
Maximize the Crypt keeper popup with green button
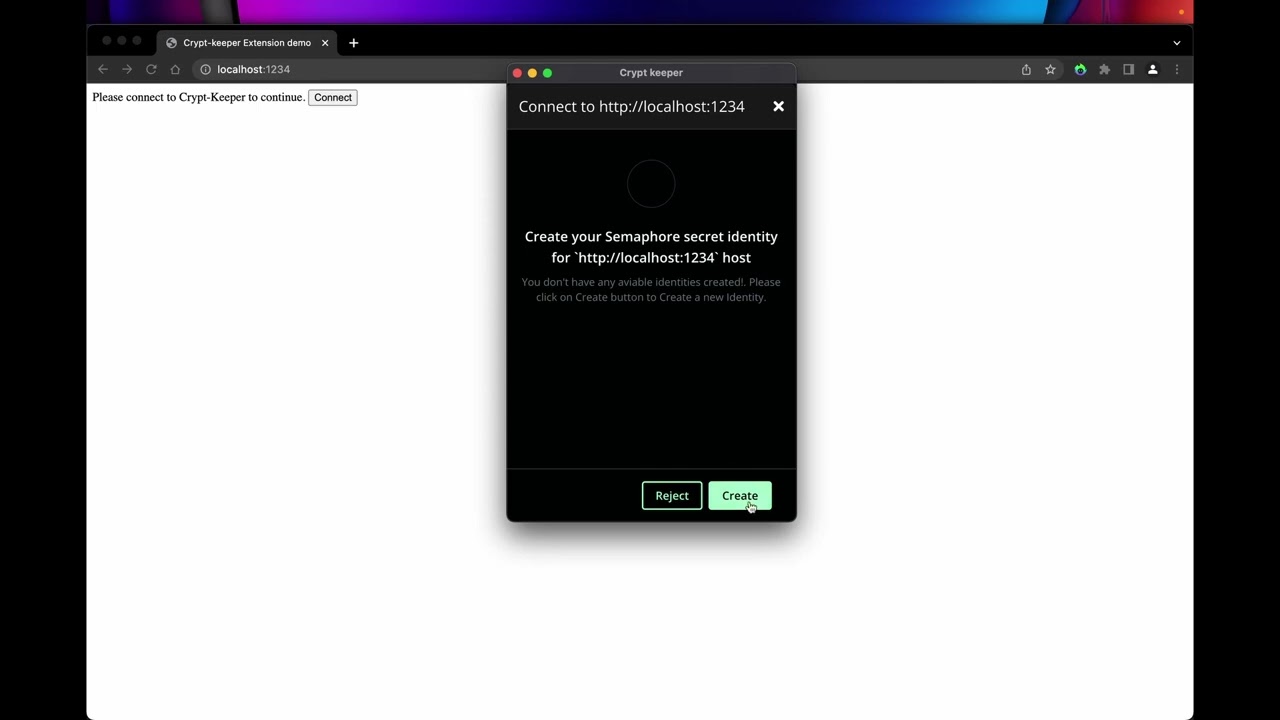click(547, 73)
